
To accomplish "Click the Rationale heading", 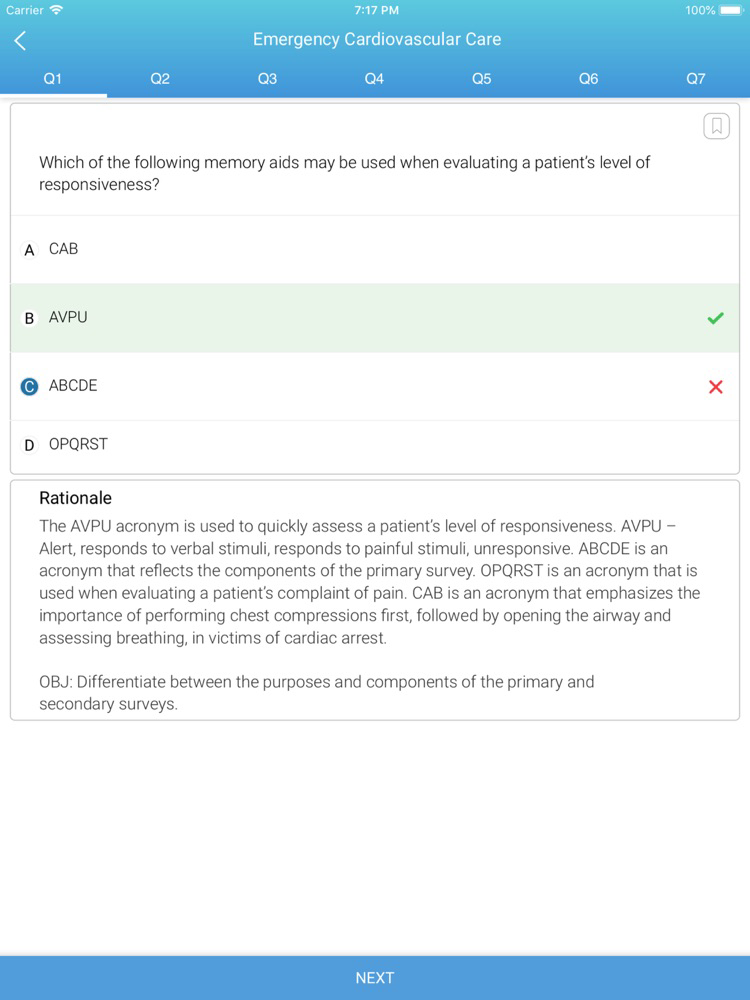I will [75, 498].
